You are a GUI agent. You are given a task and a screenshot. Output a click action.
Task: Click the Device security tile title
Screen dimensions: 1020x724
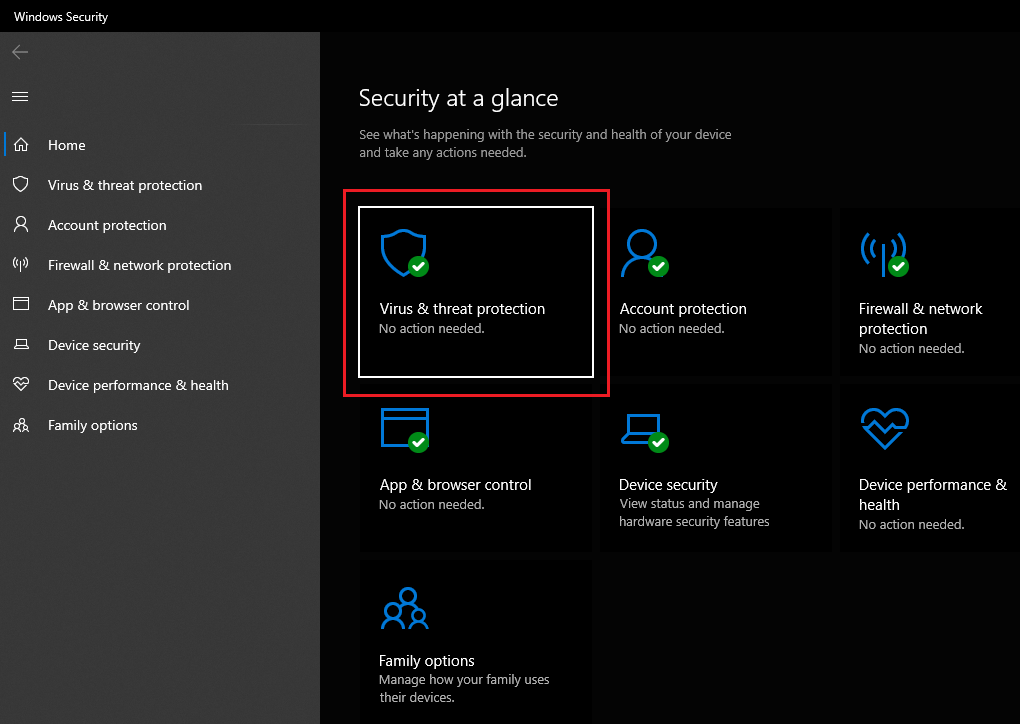[x=668, y=485]
